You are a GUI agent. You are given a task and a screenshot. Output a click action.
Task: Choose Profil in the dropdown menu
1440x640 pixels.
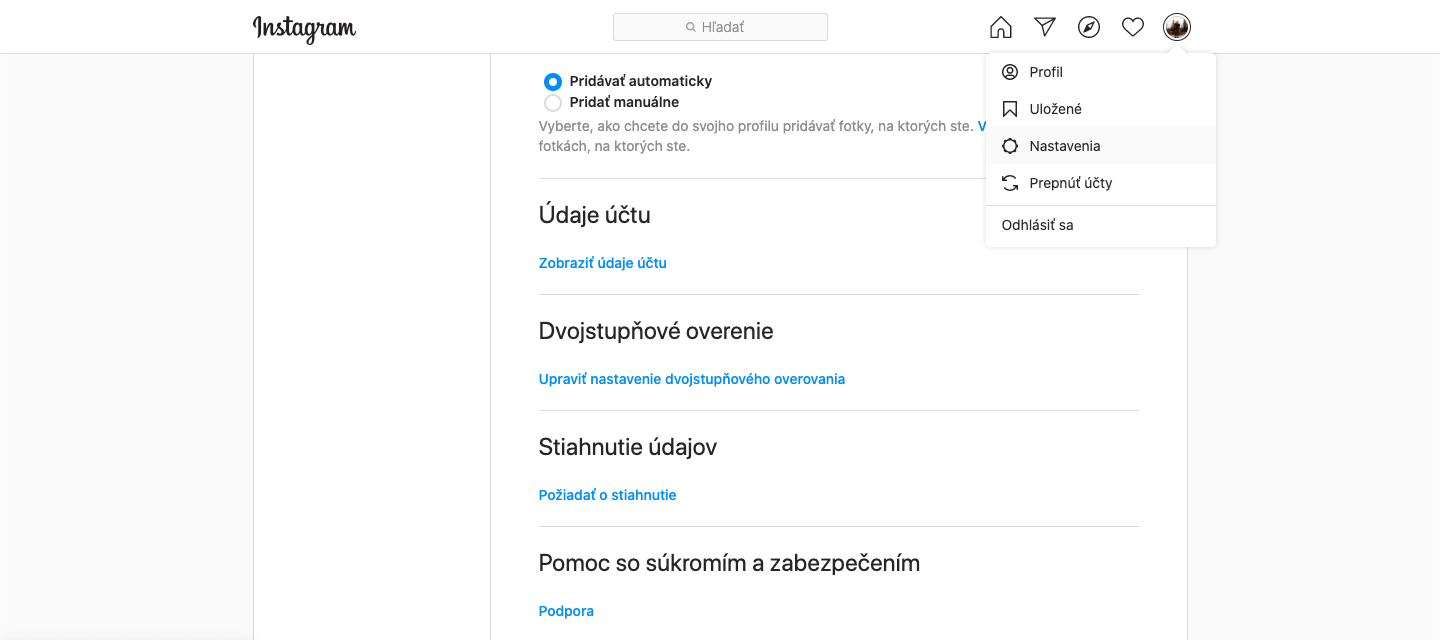1101,72
